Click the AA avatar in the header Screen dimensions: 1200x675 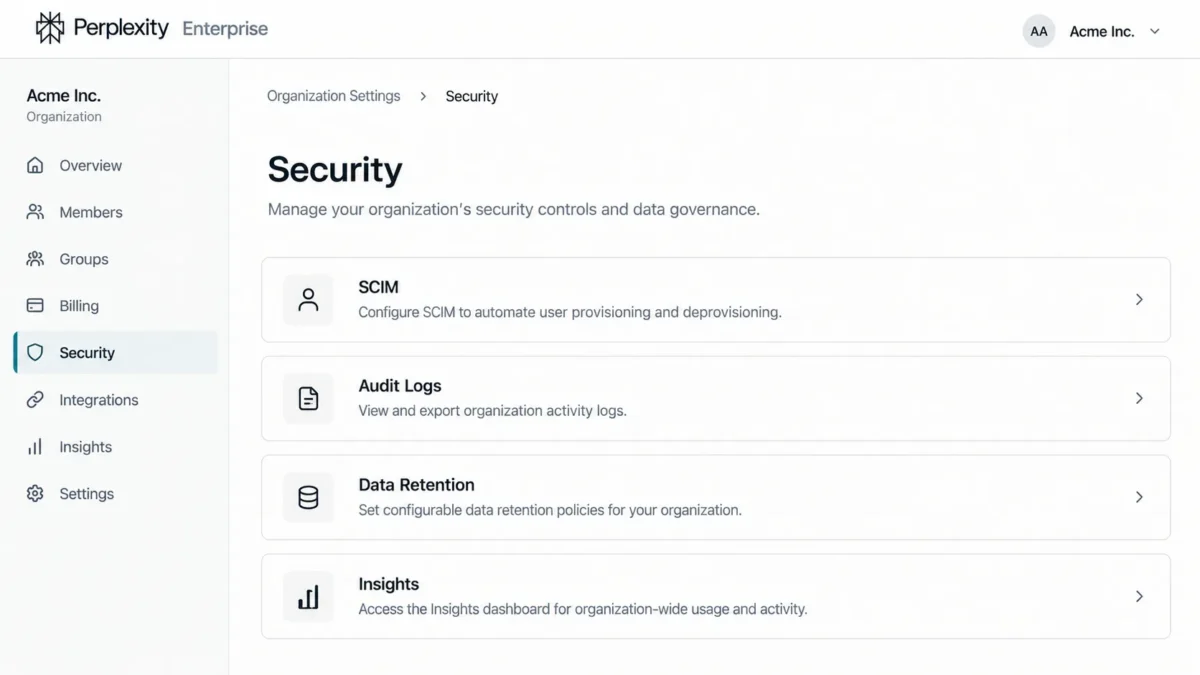(1039, 31)
